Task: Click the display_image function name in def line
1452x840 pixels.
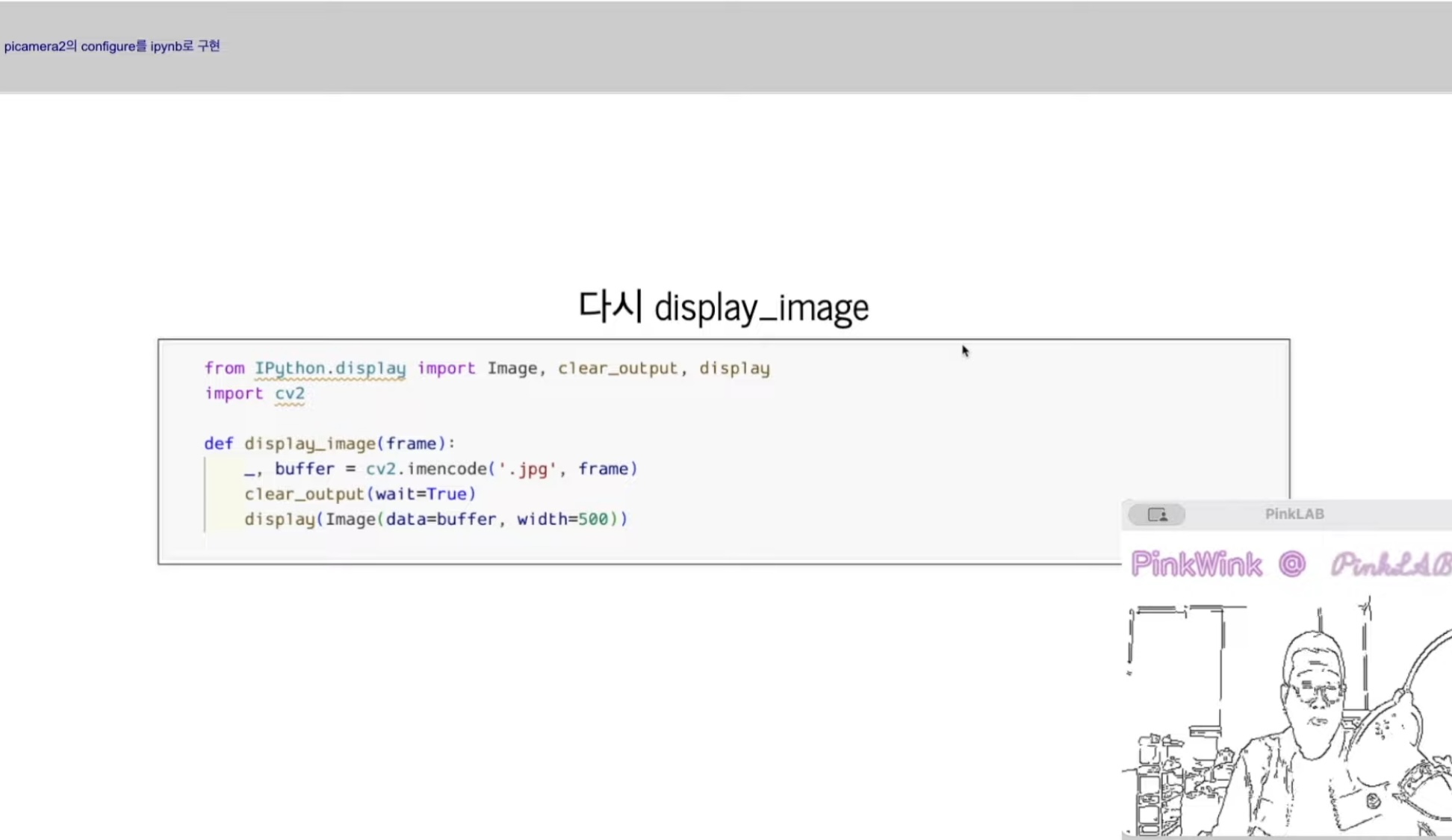Action: pyautogui.click(x=309, y=444)
